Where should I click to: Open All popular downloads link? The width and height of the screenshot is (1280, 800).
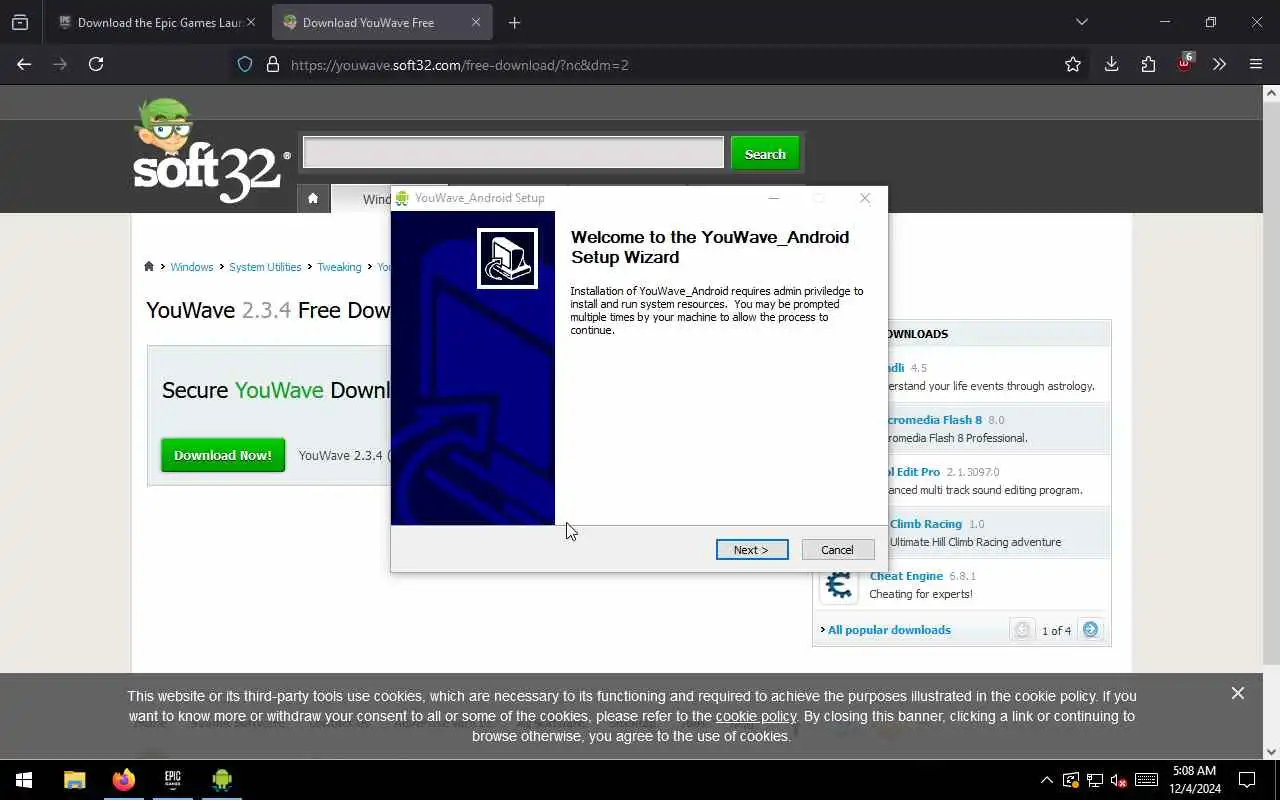[x=889, y=630]
